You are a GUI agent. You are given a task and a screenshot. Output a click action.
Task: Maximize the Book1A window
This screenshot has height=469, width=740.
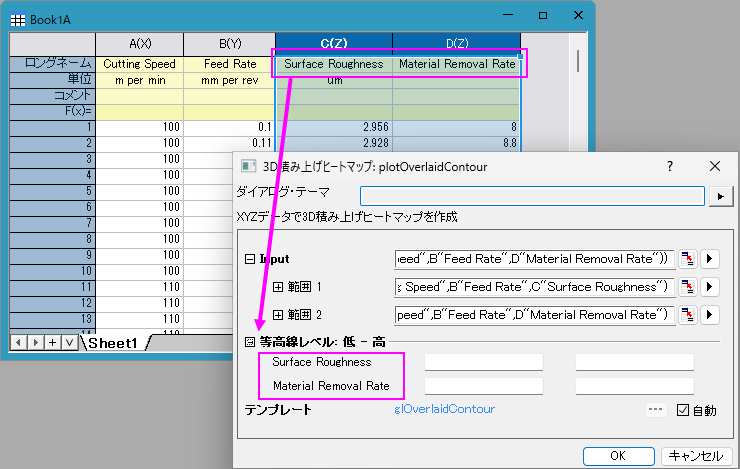tap(543, 16)
